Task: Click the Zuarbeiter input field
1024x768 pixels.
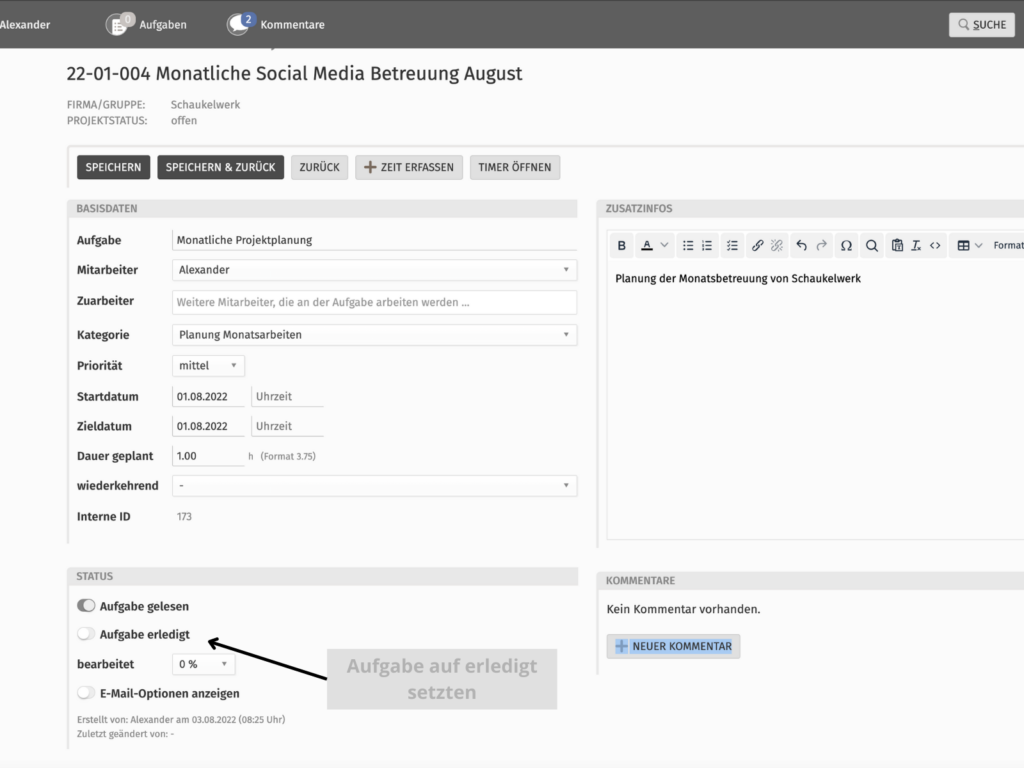Action: [374, 302]
